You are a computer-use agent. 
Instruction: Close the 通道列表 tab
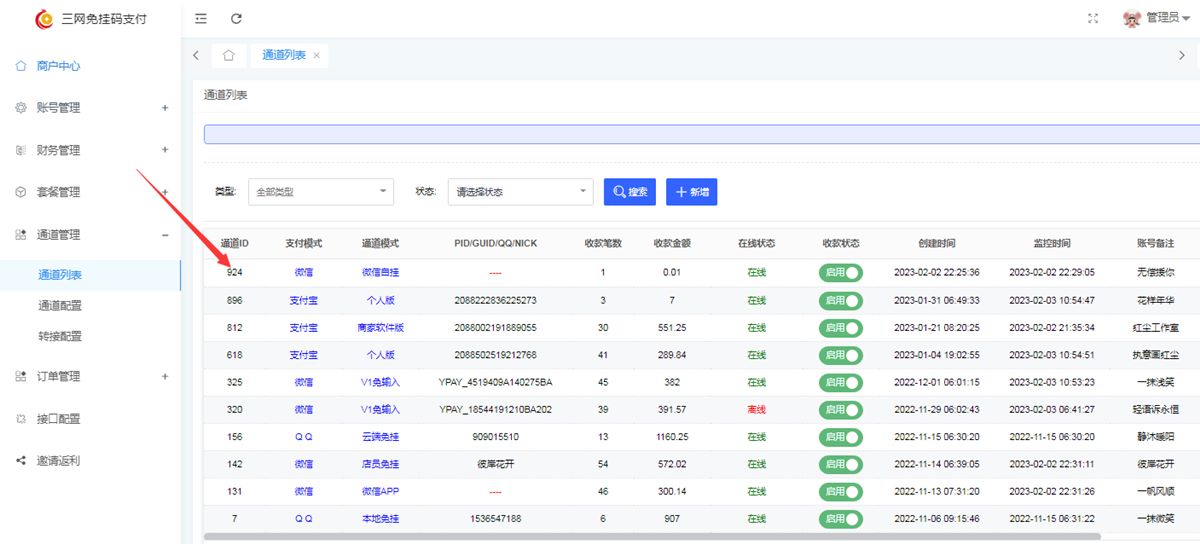click(x=317, y=56)
